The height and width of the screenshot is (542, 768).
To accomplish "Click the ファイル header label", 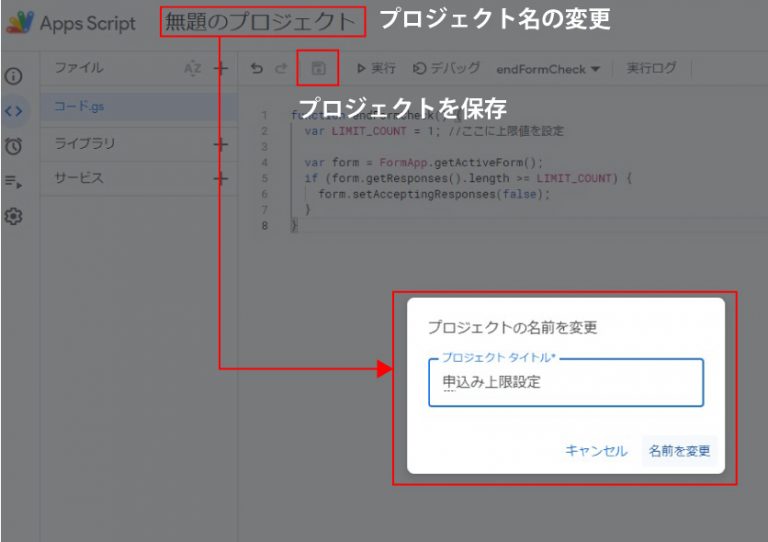I will (x=79, y=67).
